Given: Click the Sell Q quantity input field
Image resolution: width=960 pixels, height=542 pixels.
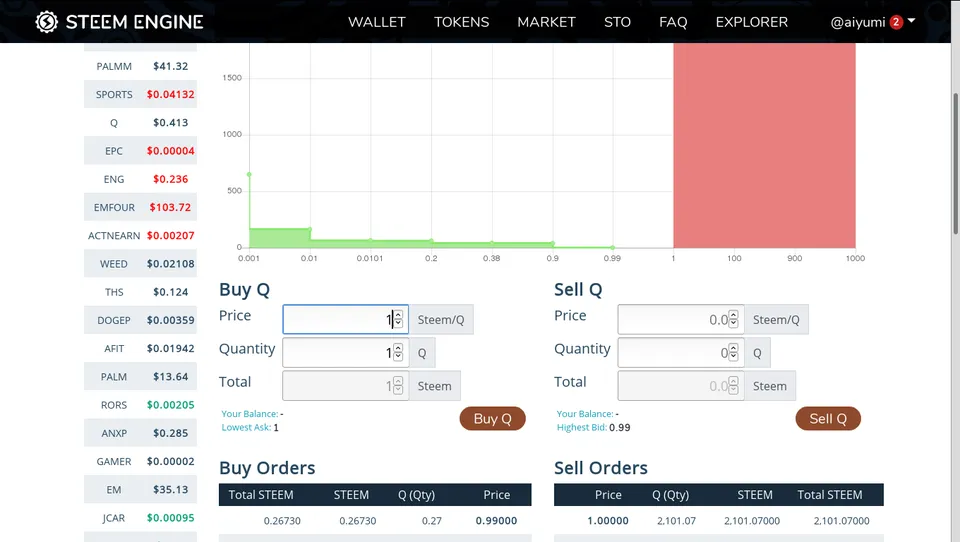Looking at the screenshot, I should point(681,353).
